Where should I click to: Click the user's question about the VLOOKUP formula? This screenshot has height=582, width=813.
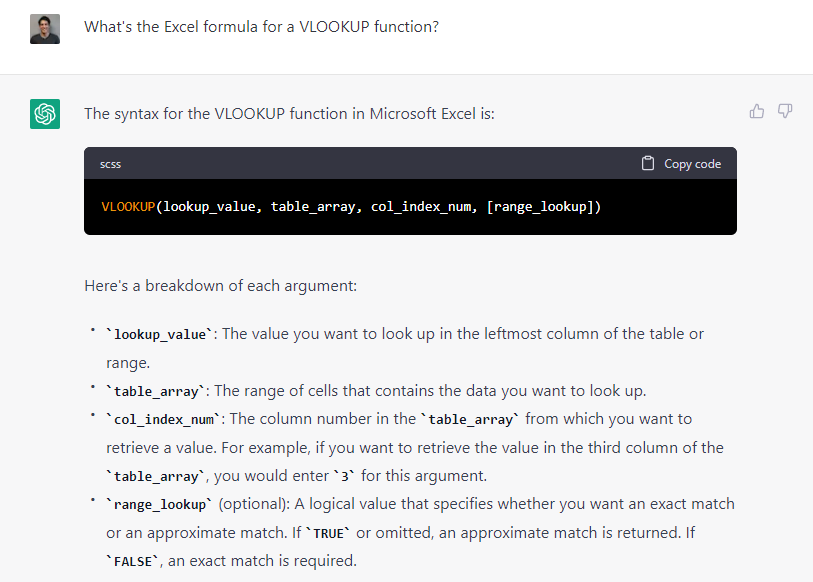click(x=261, y=27)
